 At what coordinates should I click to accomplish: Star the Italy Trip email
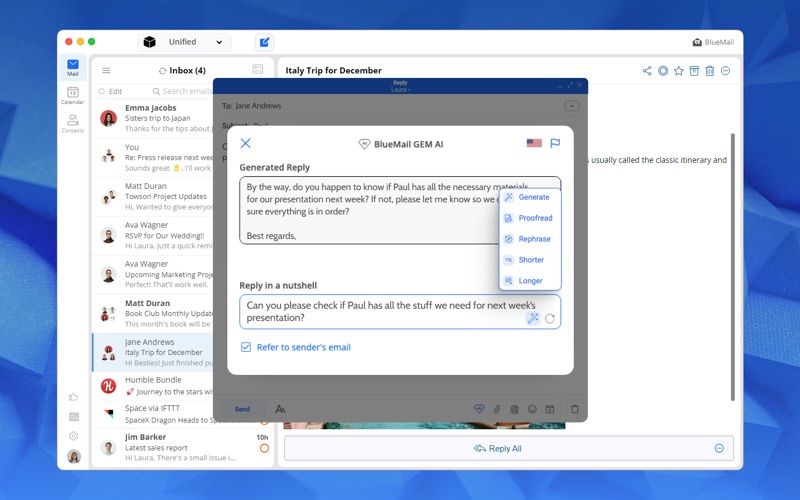[678, 71]
